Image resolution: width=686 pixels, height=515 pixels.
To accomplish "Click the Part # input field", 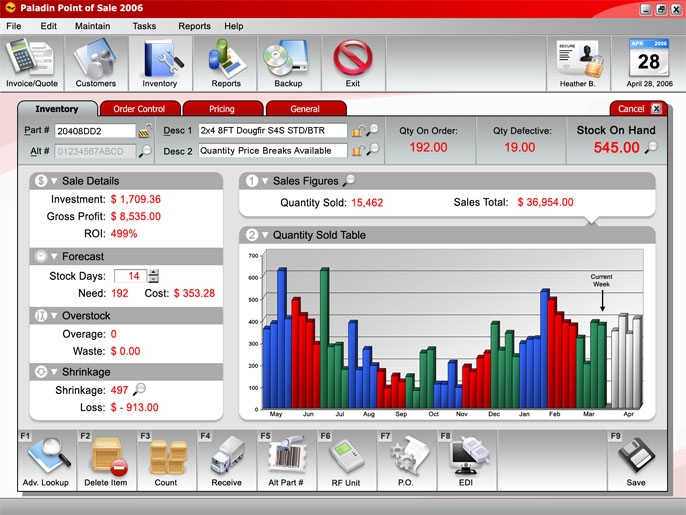I will pyautogui.click(x=95, y=131).
